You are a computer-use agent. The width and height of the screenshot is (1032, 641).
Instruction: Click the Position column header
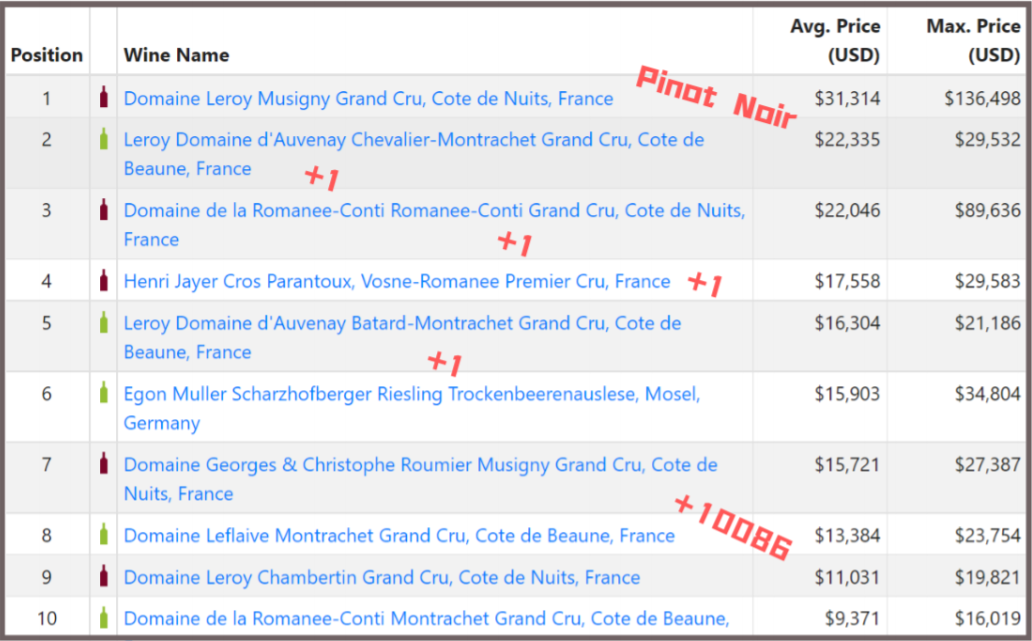pyautogui.click(x=47, y=55)
